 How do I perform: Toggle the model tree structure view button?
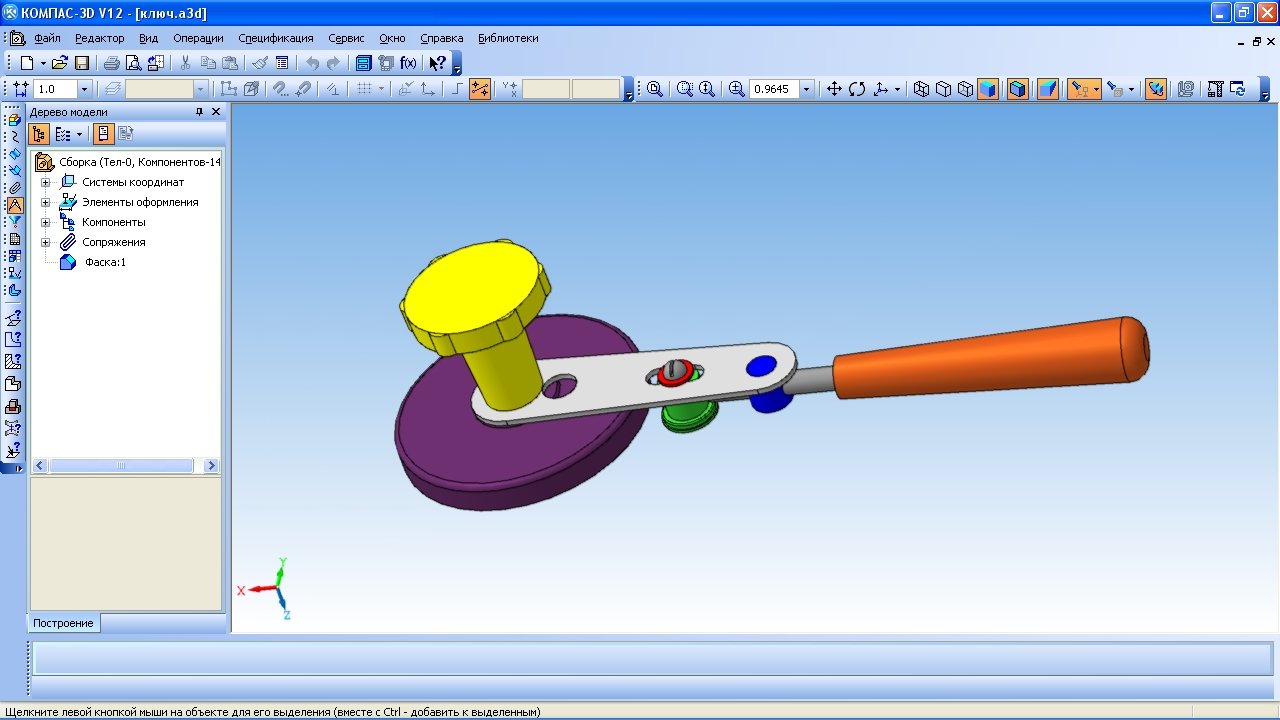click(40, 134)
